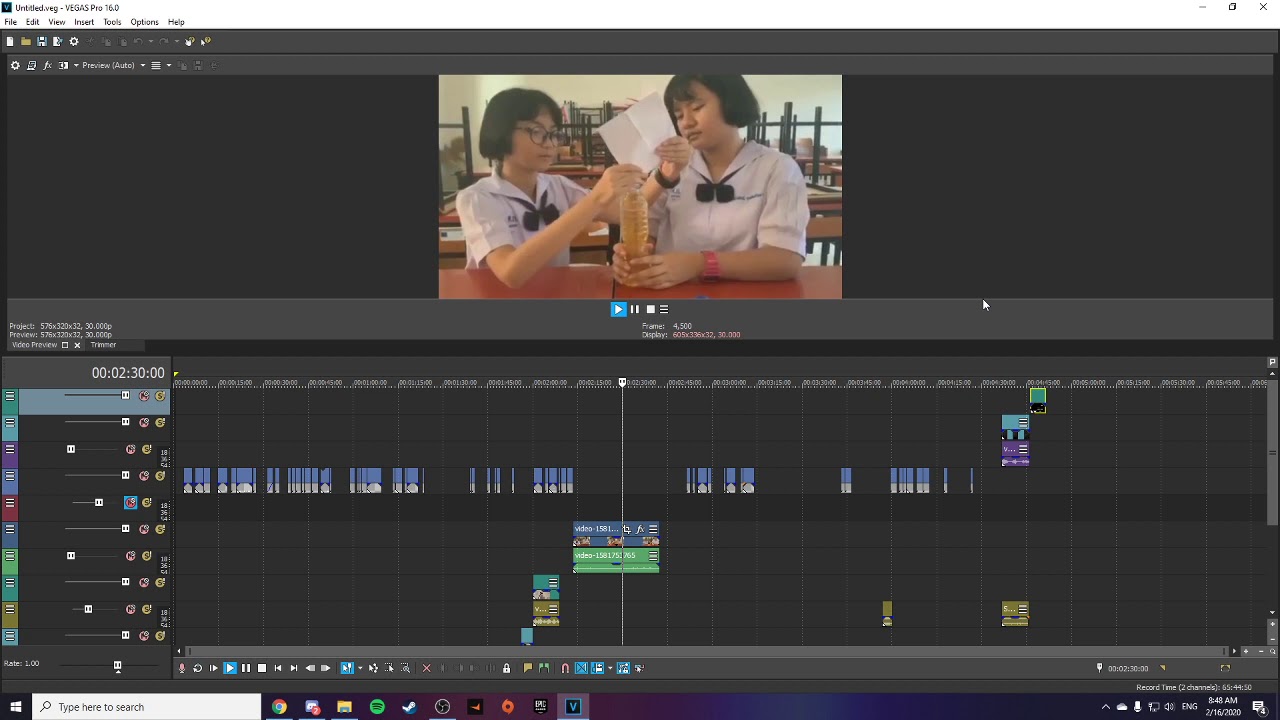This screenshot has width=1280, height=720.
Task: Insert a region with the green icon
Action: point(544,668)
